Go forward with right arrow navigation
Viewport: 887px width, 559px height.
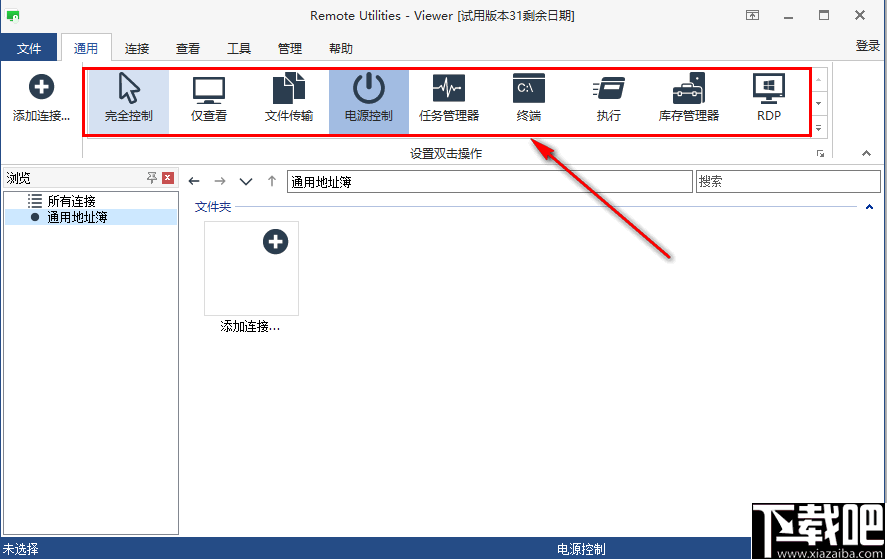click(220, 181)
